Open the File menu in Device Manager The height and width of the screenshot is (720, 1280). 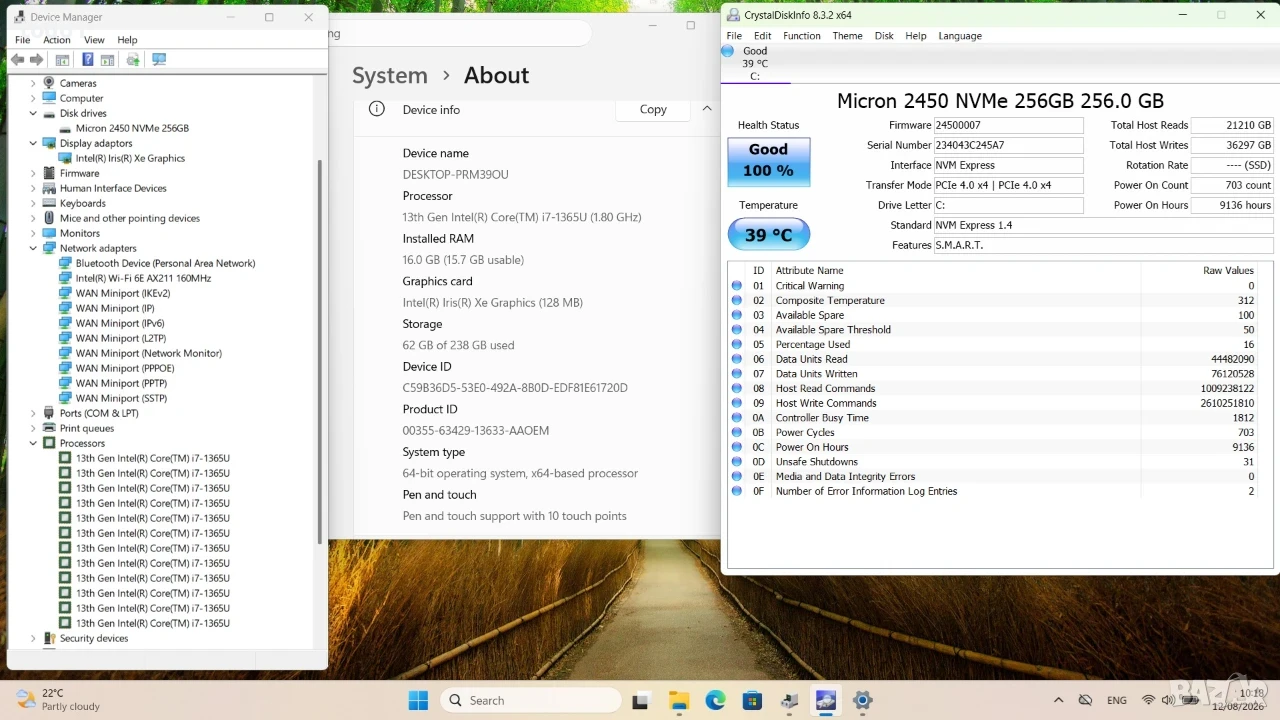point(22,40)
